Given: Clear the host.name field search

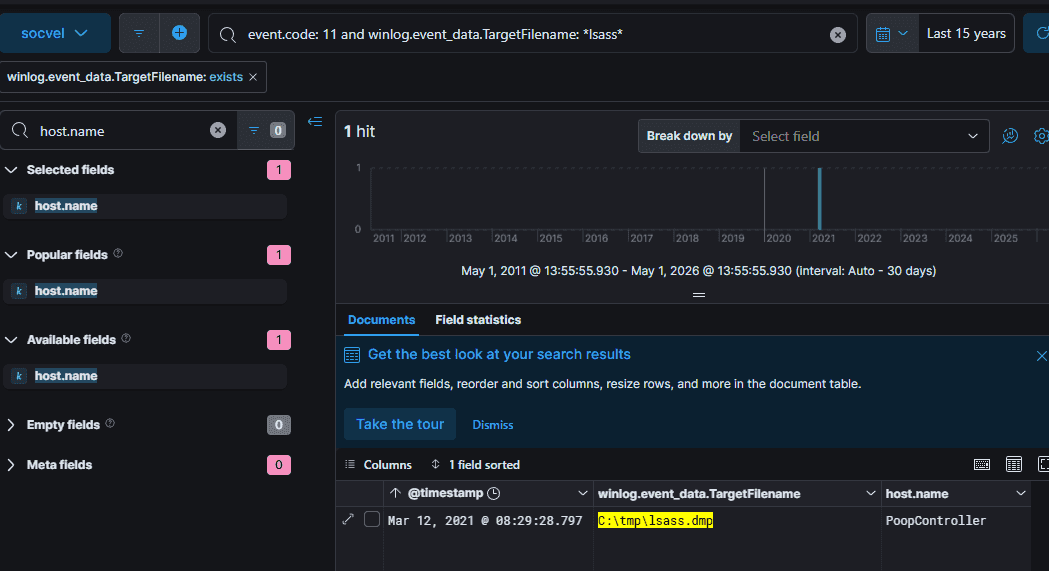Looking at the screenshot, I should coord(217,130).
